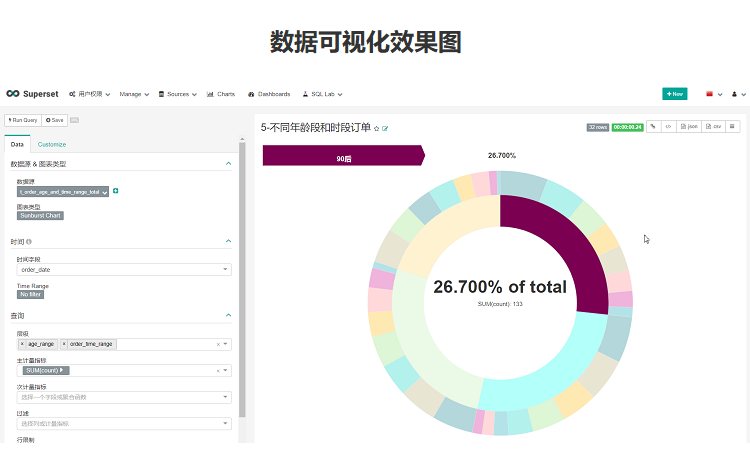750x450 pixels.
Task: Open the embed code icon
Action: click(x=669, y=127)
